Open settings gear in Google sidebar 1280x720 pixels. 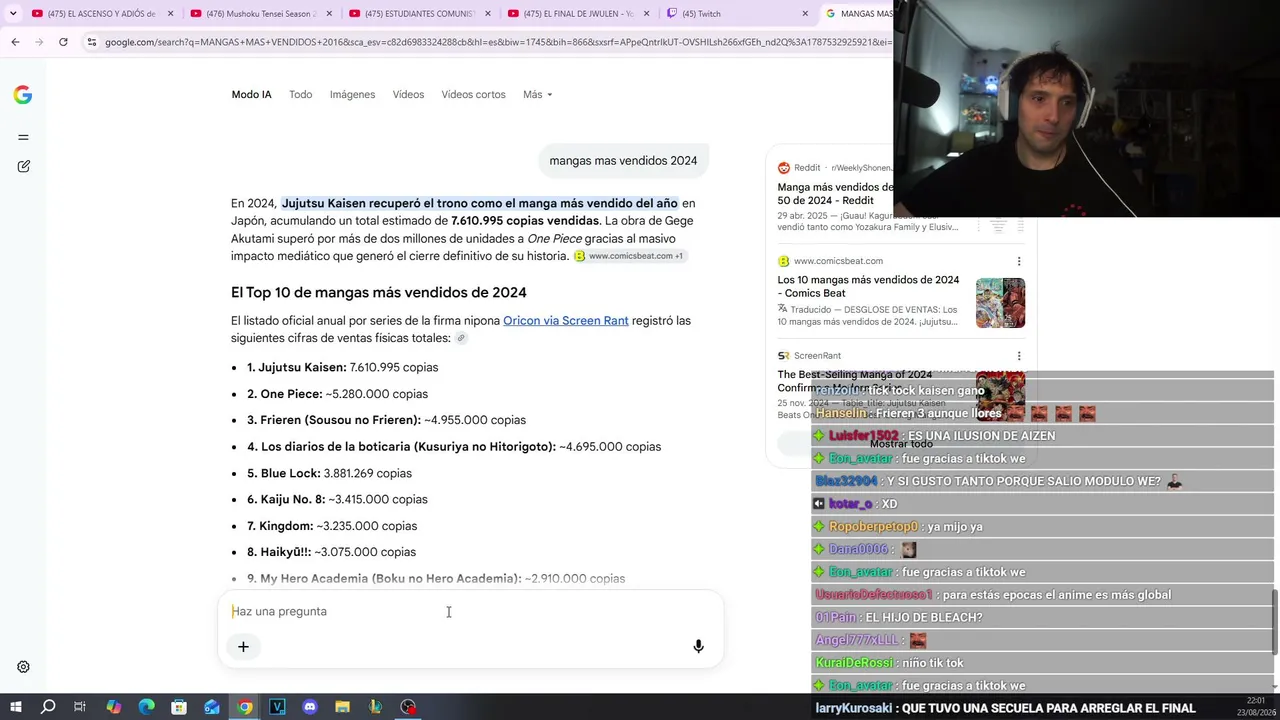point(23,667)
